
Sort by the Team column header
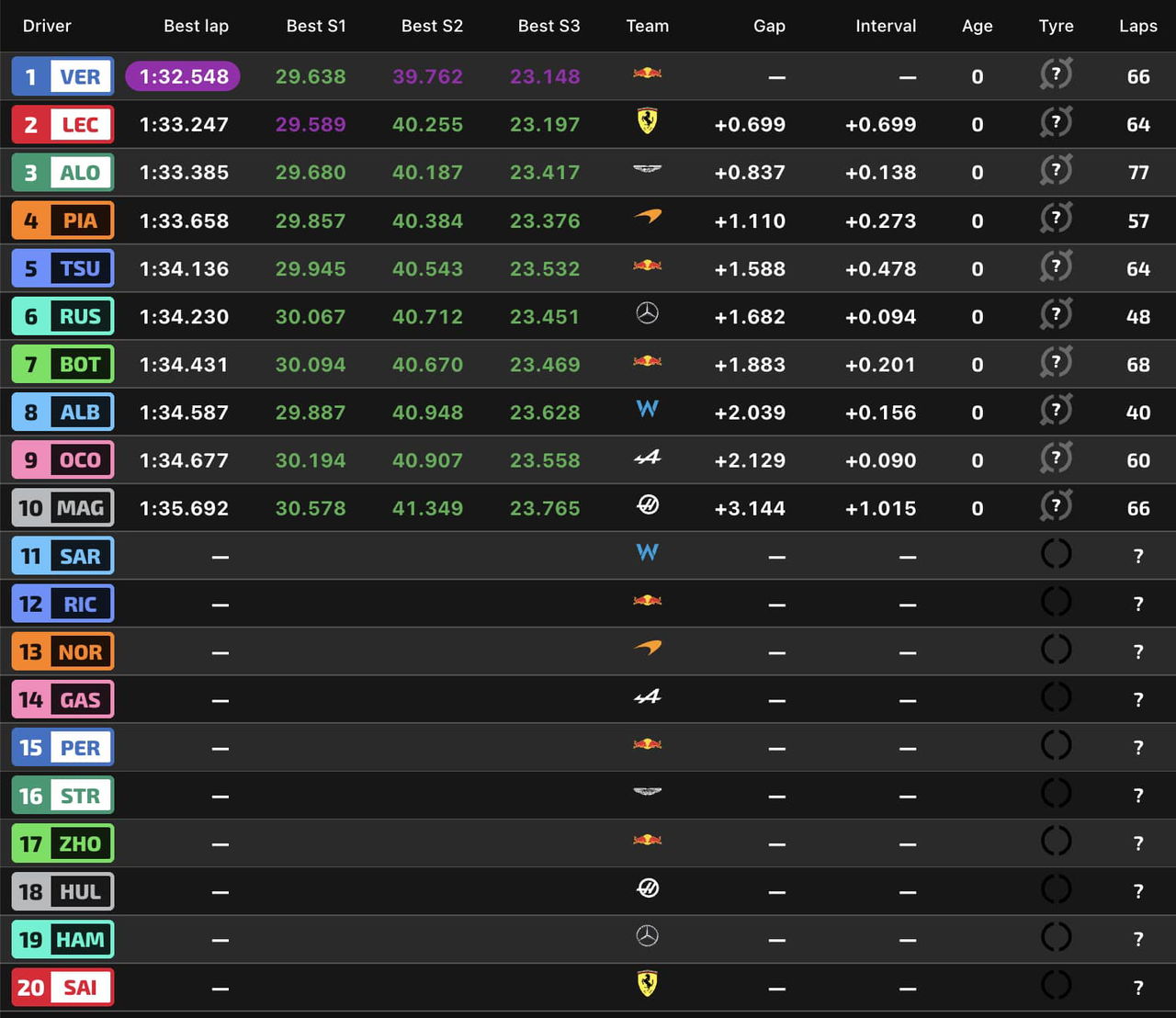pyautogui.click(x=648, y=26)
